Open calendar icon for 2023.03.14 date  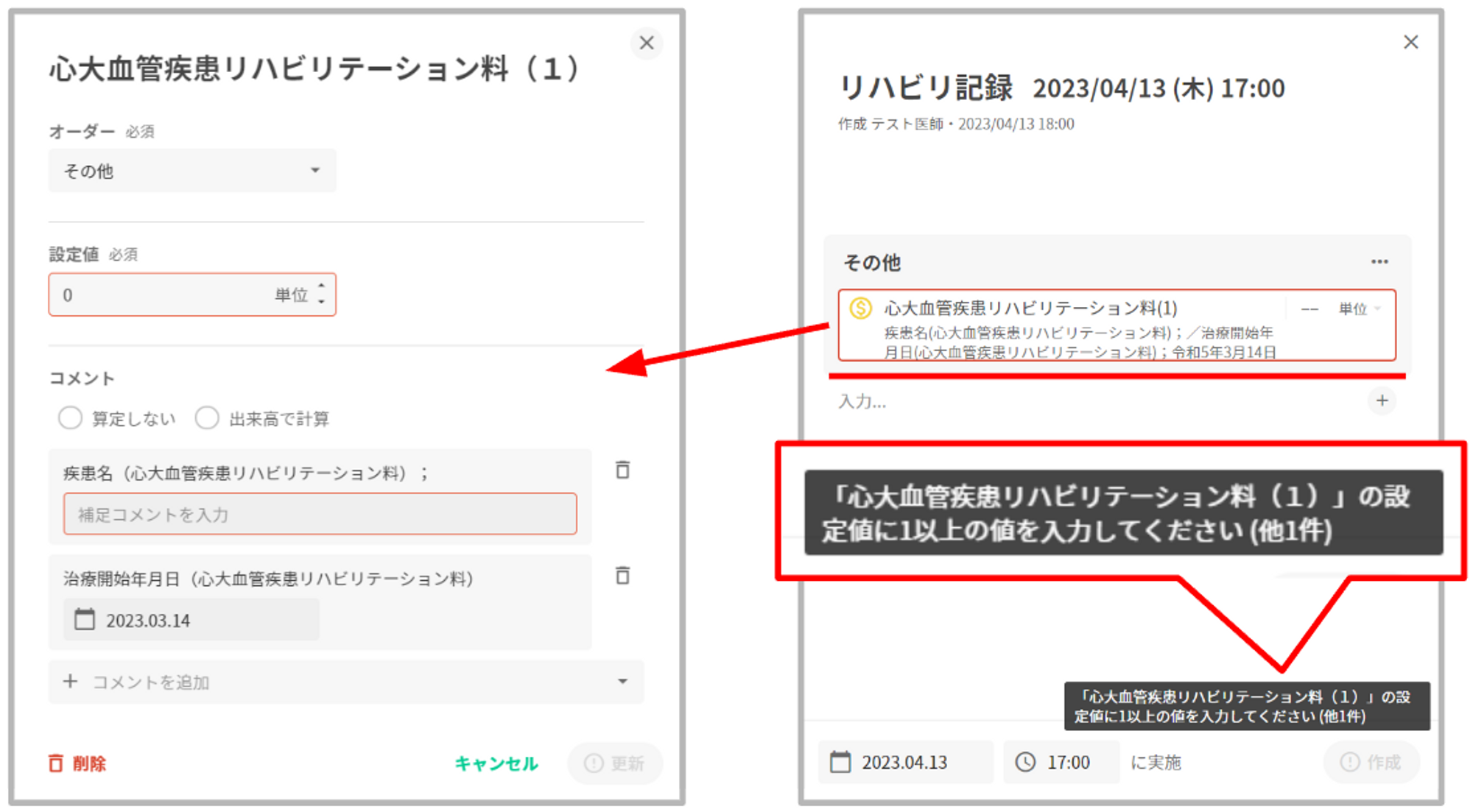85,620
